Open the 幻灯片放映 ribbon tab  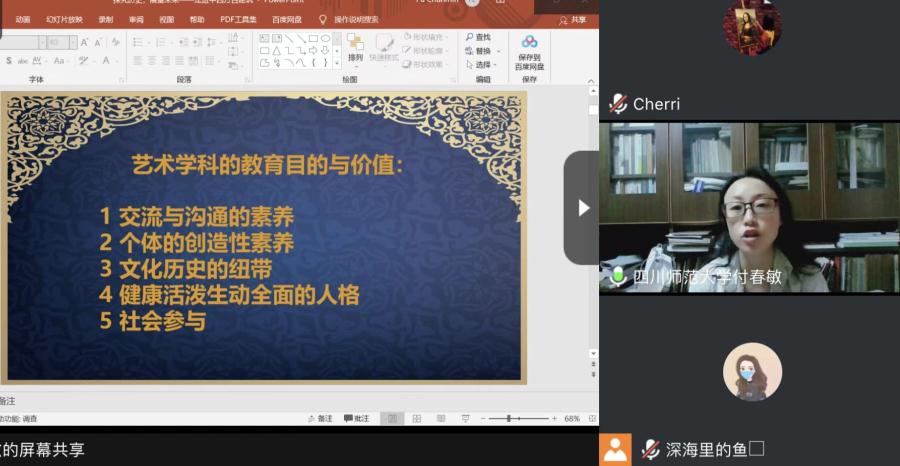pyautogui.click(x=64, y=19)
